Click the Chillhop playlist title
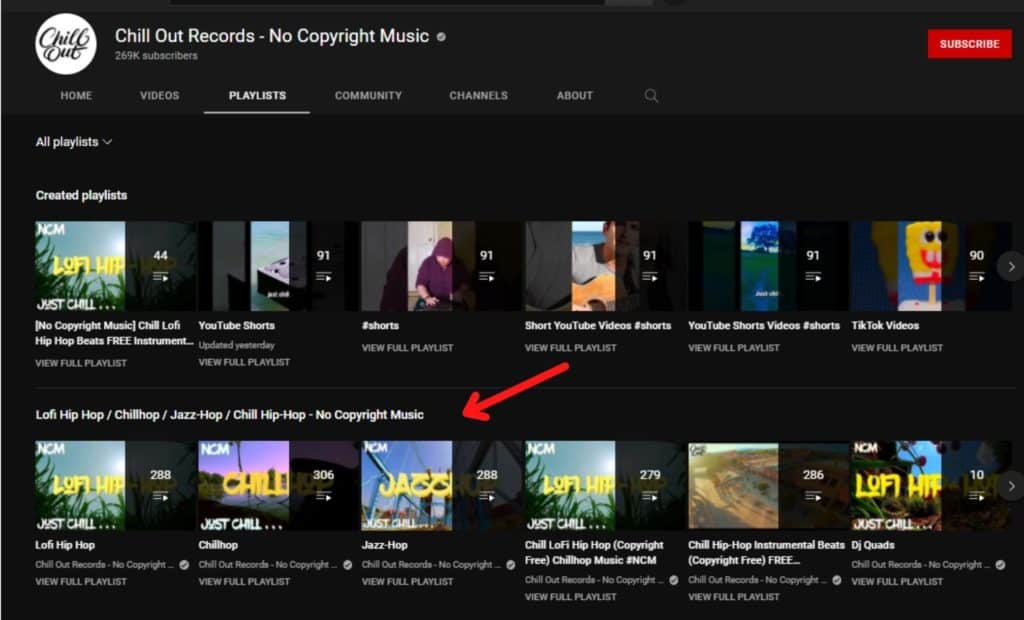1024x620 pixels. 218,545
